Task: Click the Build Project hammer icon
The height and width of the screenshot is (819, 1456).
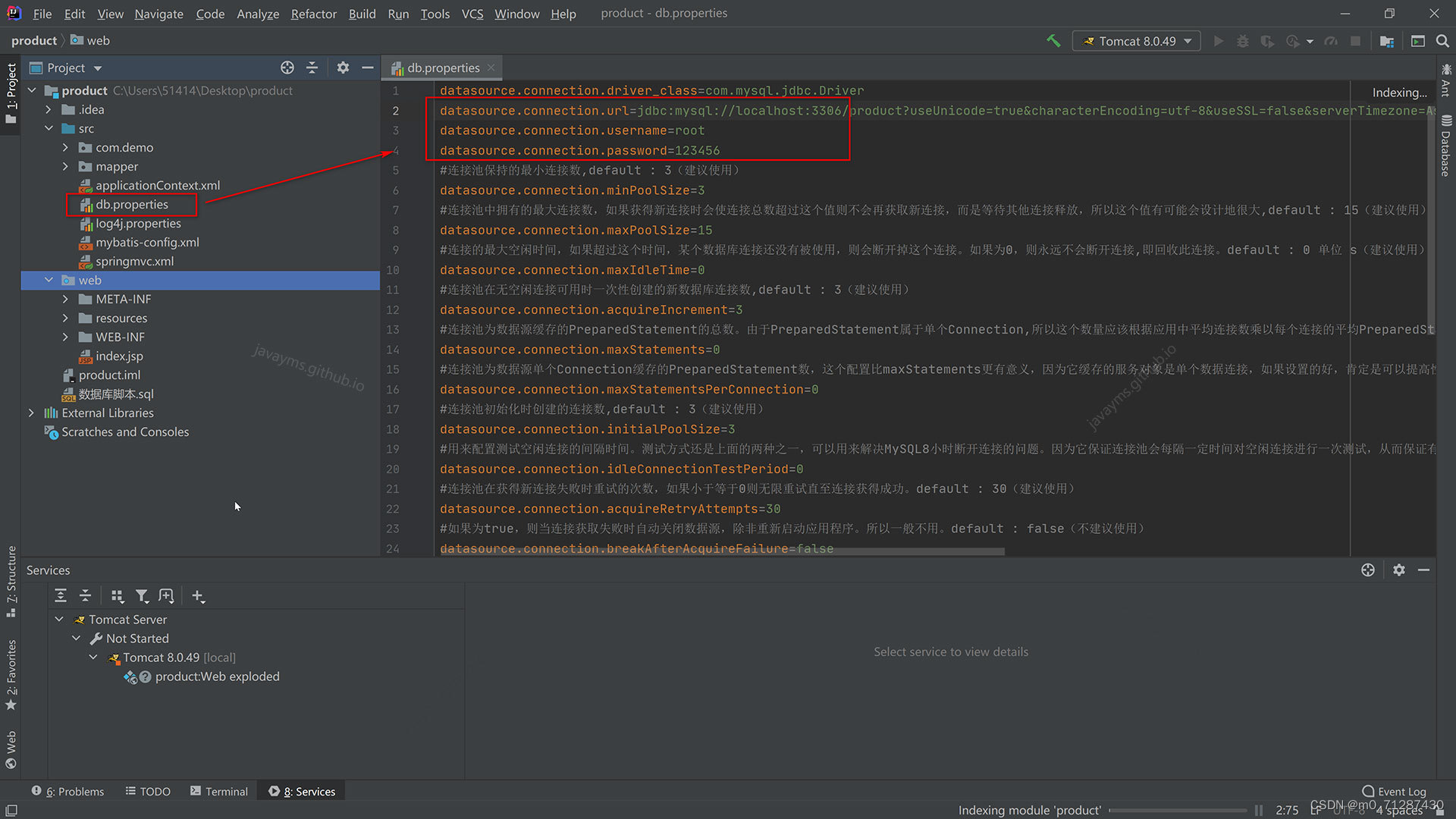Action: coord(1053,41)
